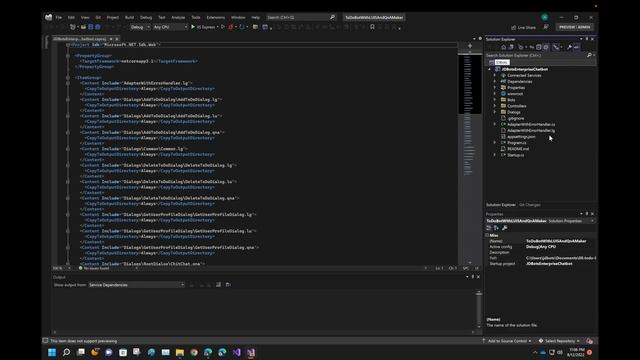Expand the Properties folder node

pos(495,88)
